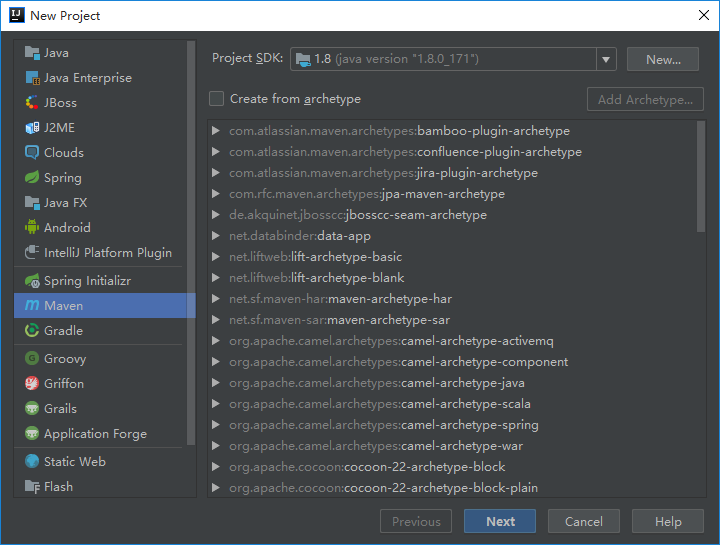The height and width of the screenshot is (545, 720).
Task: Select Static Web label
Action: click(x=75, y=461)
